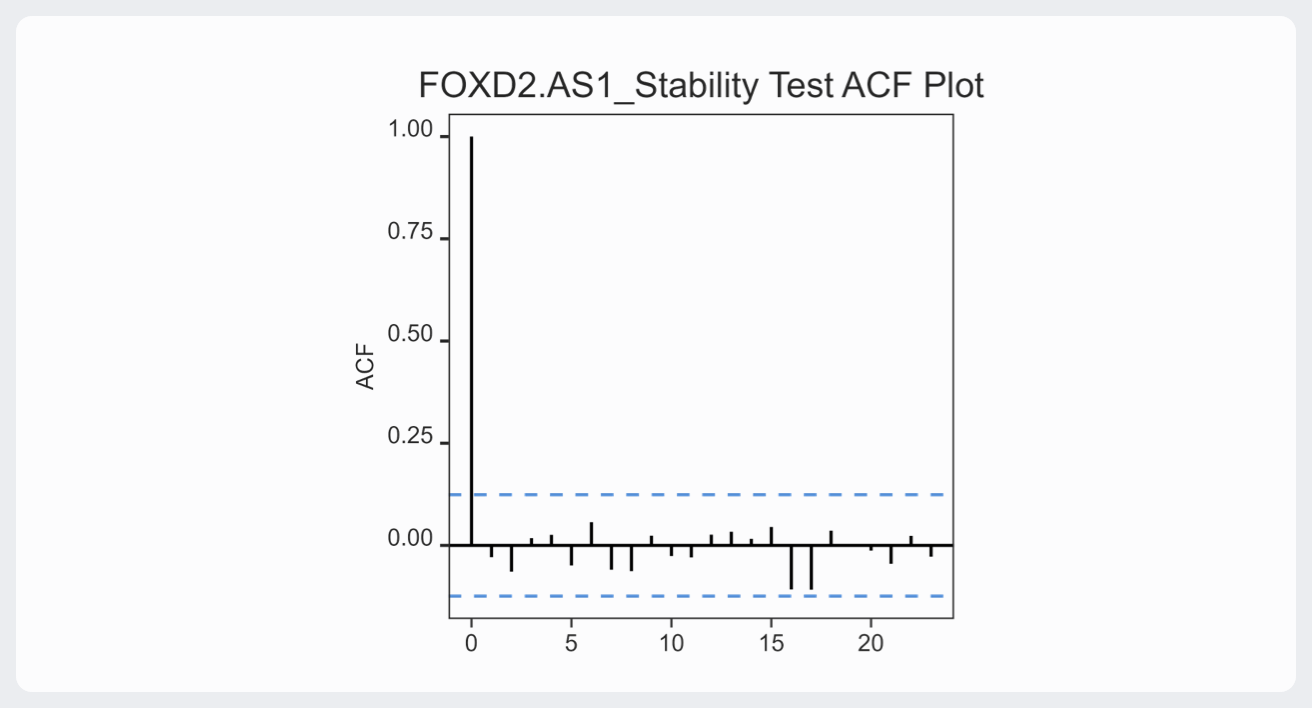Click the 1.00 y-axis tick label
Viewport: 1312px width, 708px height.
pos(410,131)
